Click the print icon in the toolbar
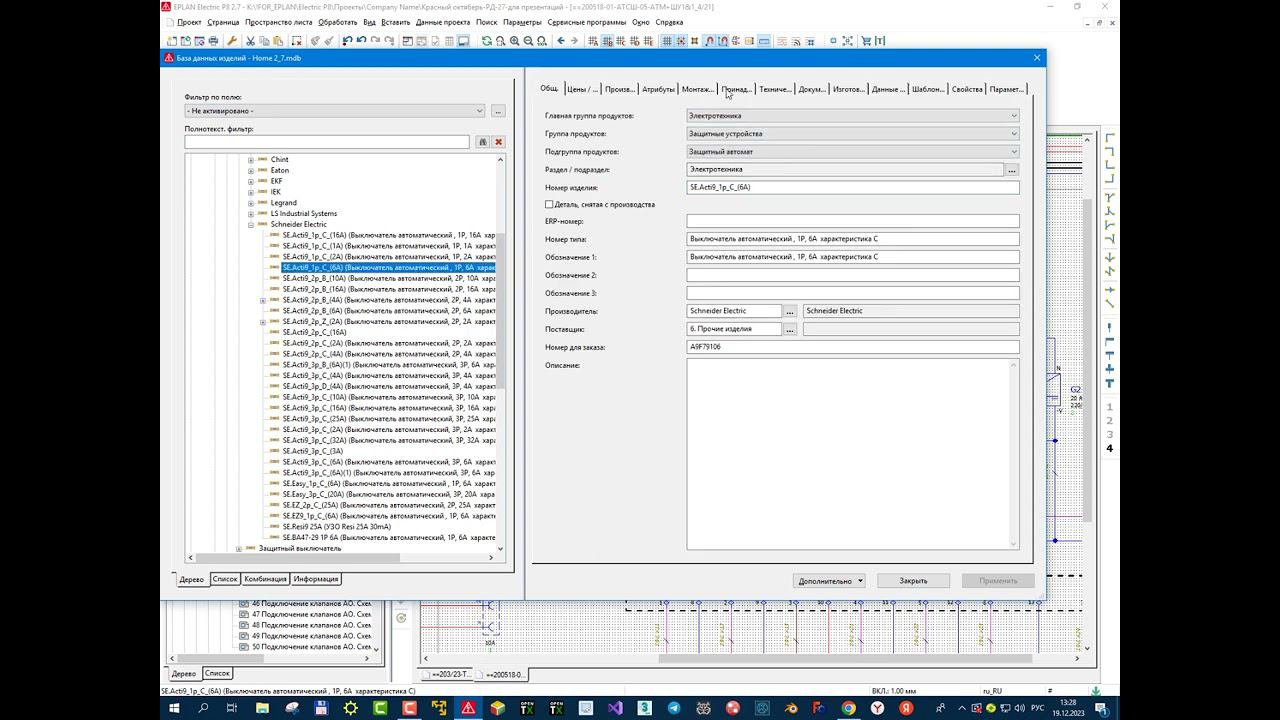The width and height of the screenshot is (1280, 720). (213, 41)
